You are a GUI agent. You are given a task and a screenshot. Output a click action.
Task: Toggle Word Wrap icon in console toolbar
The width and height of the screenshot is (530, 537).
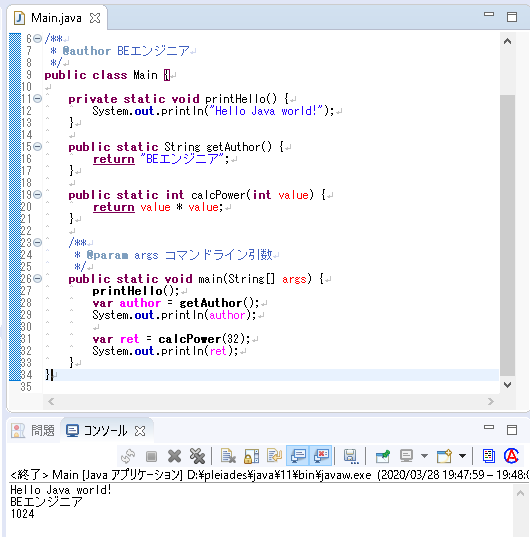point(274,456)
